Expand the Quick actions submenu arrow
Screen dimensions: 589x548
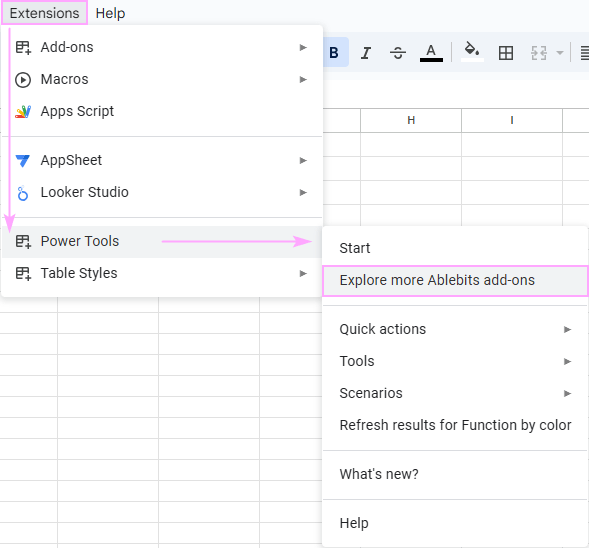click(567, 330)
